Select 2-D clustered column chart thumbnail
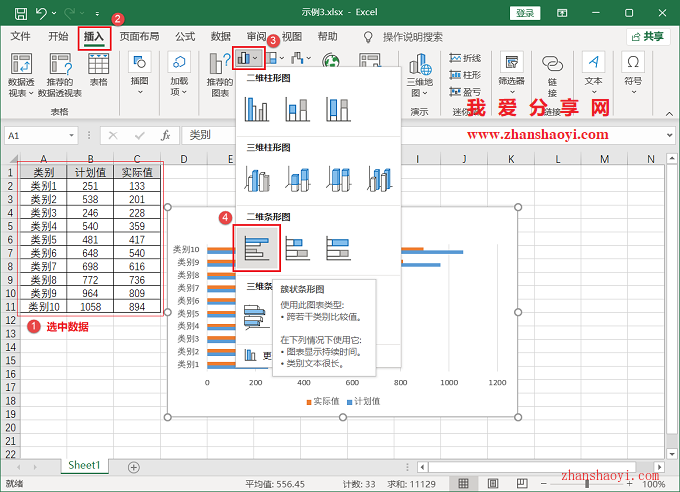 [257, 109]
